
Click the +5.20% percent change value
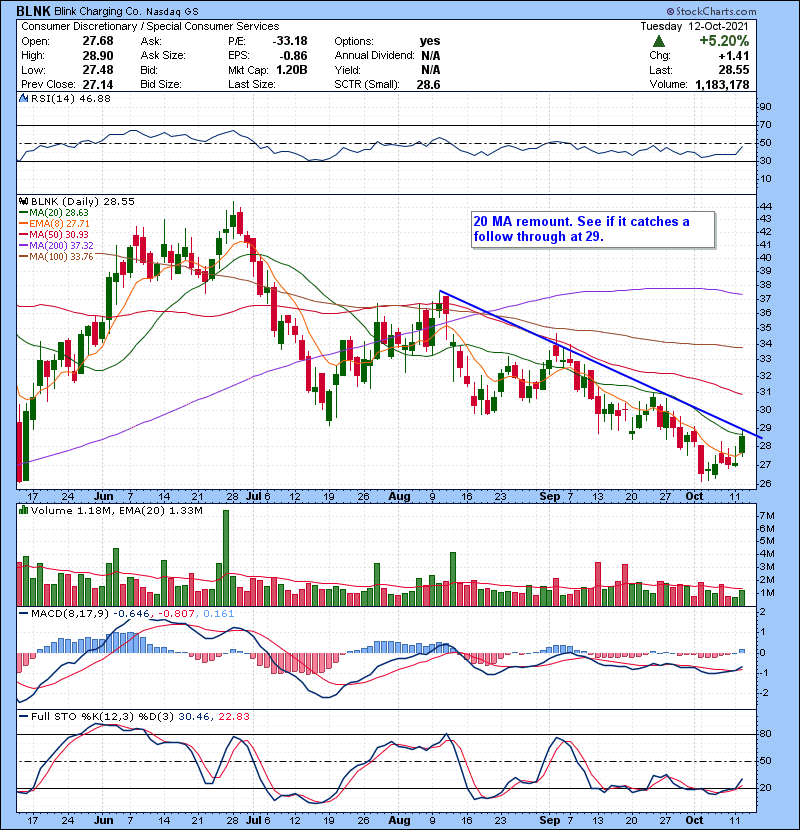click(724, 41)
